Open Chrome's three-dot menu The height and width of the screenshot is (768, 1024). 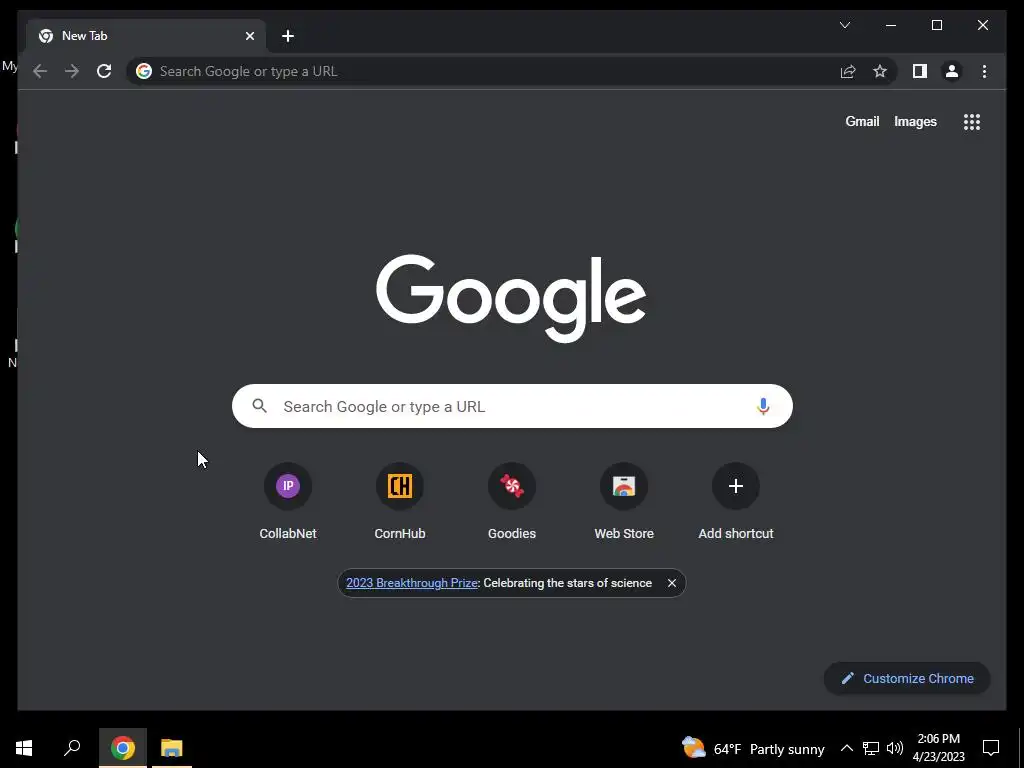tap(984, 71)
